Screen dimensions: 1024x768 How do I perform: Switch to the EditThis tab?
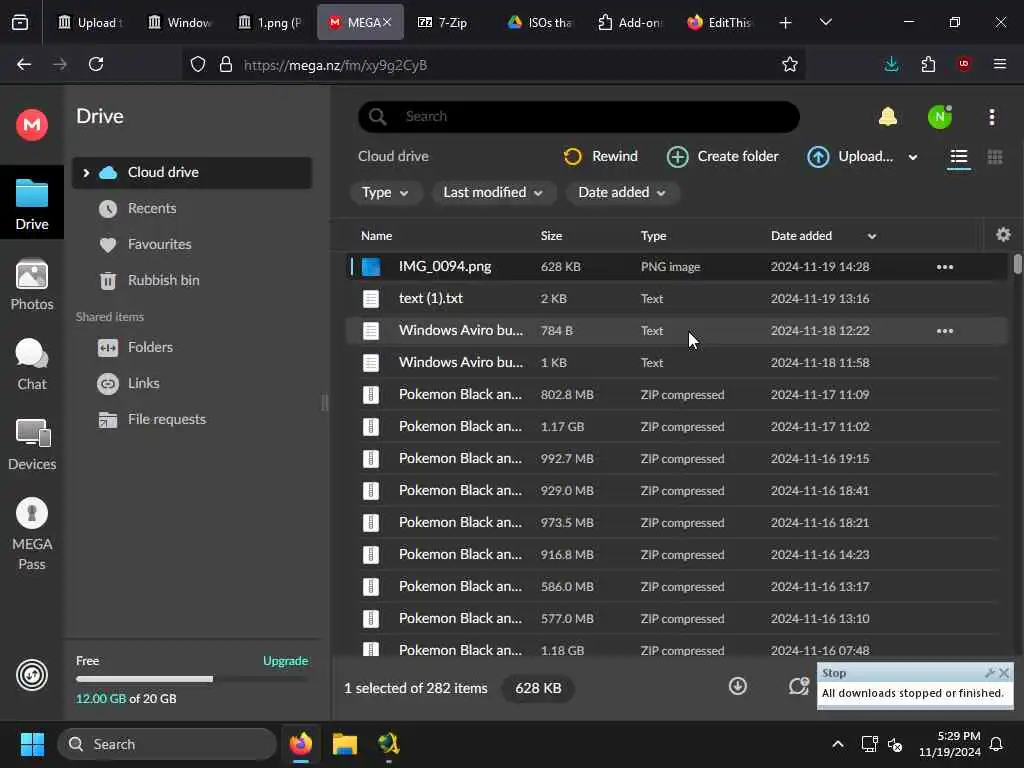(x=720, y=22)
